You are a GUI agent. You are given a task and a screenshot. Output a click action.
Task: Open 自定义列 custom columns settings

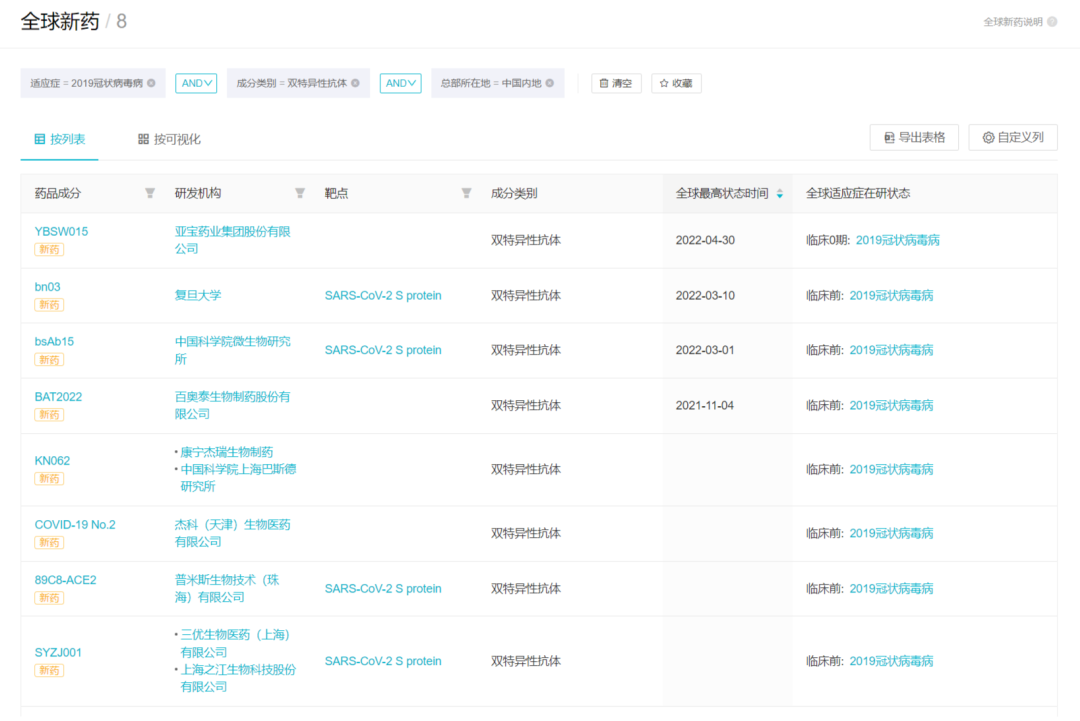(x=1012, y=138)
